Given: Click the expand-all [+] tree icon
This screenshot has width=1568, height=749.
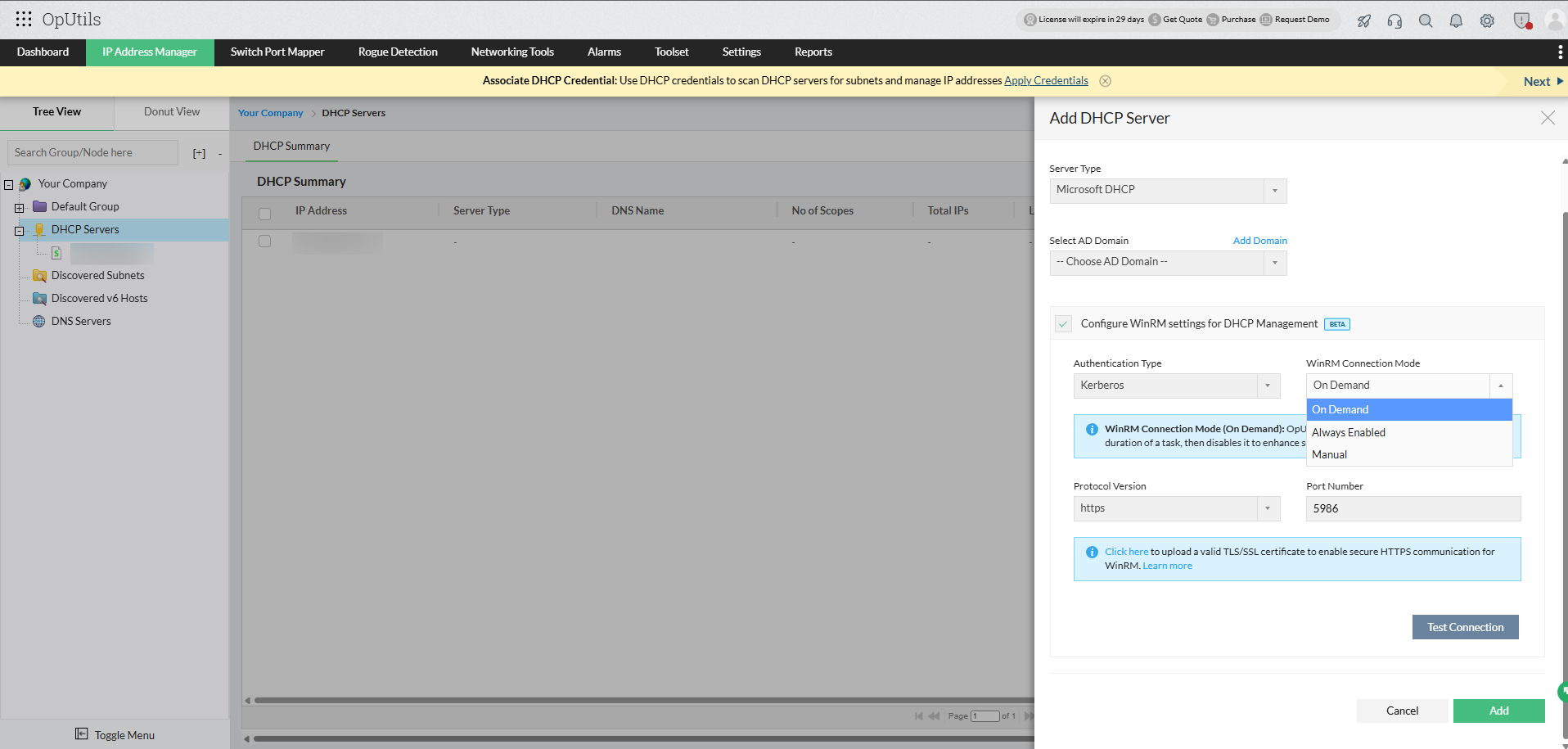Looking at the screenshot, I should (x=199, y=153).
